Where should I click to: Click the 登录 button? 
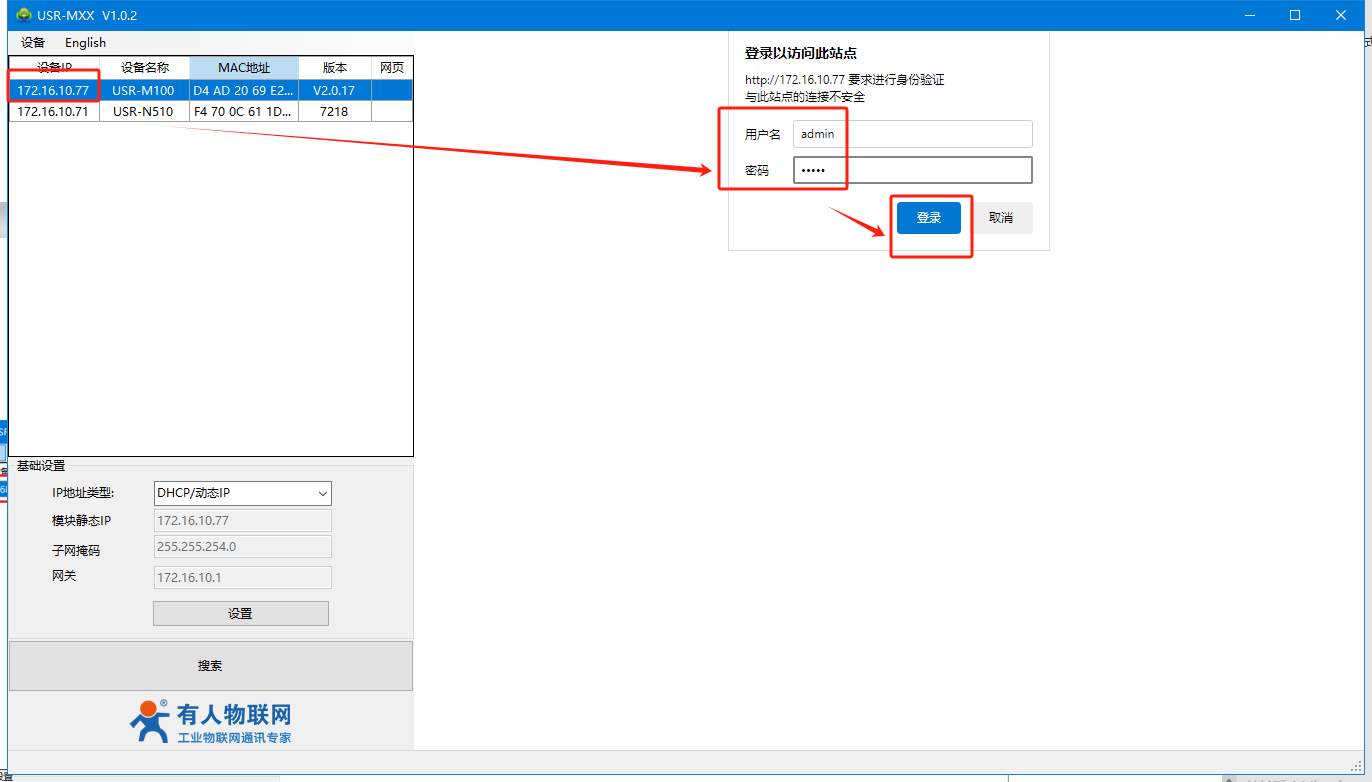tap(928, 218)
